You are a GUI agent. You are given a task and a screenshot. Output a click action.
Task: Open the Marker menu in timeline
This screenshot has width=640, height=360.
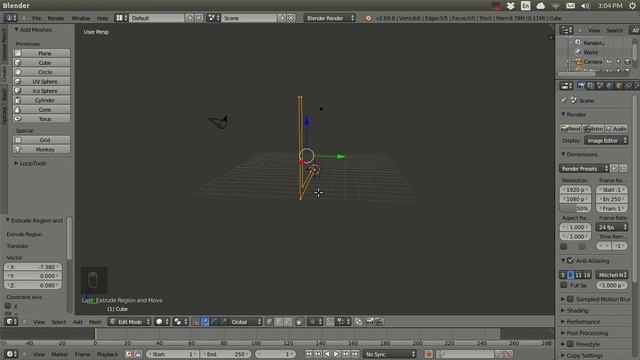pos(59,354)
